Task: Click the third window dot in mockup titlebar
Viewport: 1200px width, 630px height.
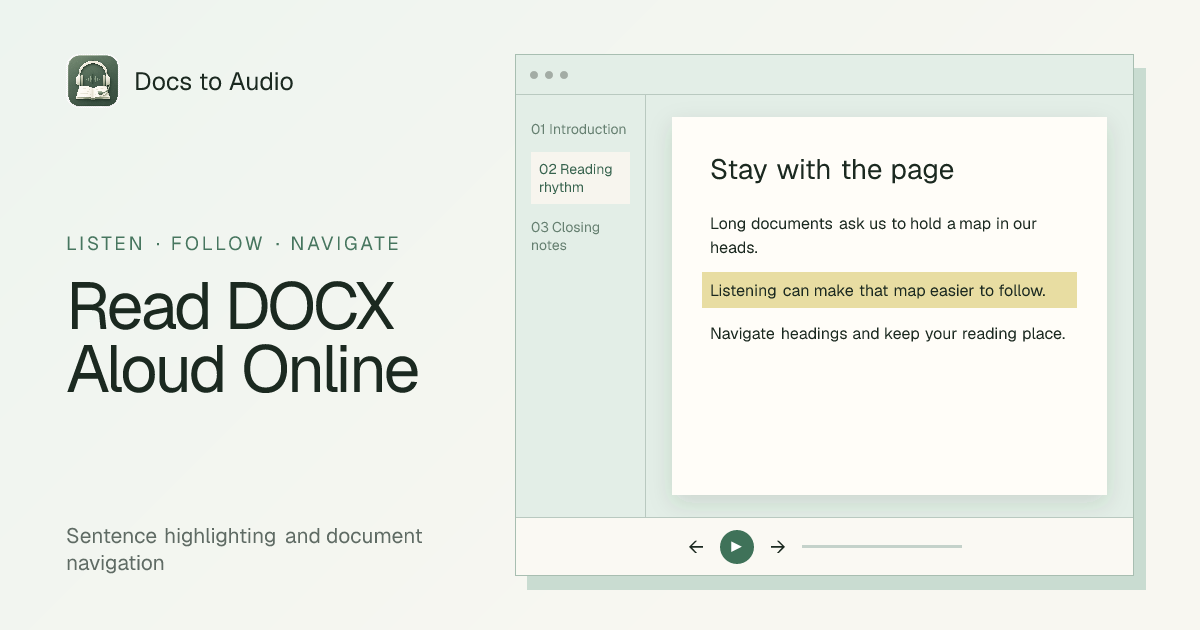Action: click(x=564, y=75)
